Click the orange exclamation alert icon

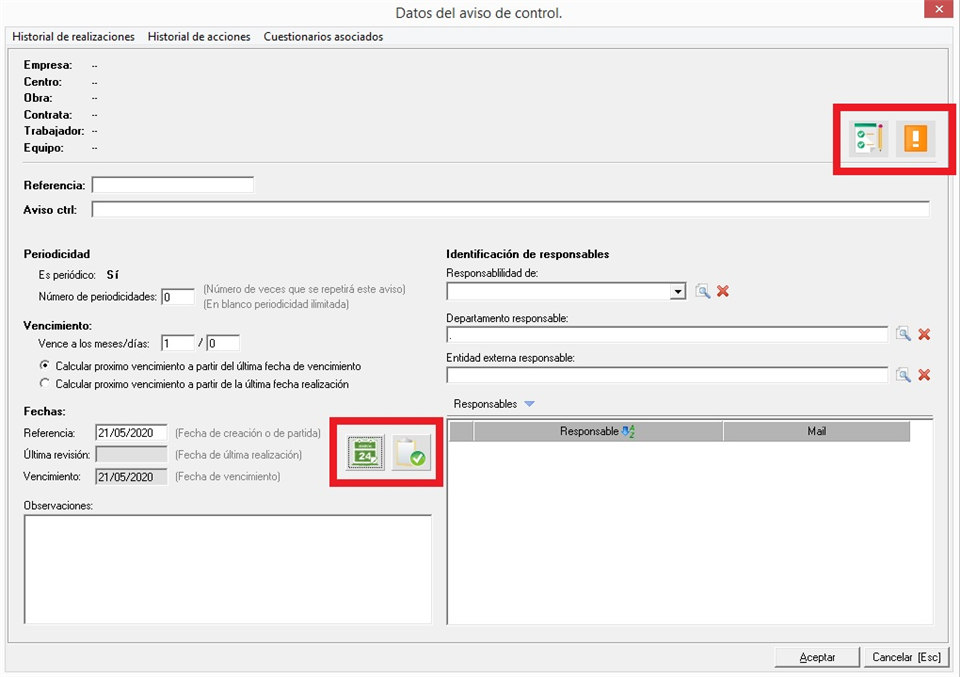[x=915, y=140]
